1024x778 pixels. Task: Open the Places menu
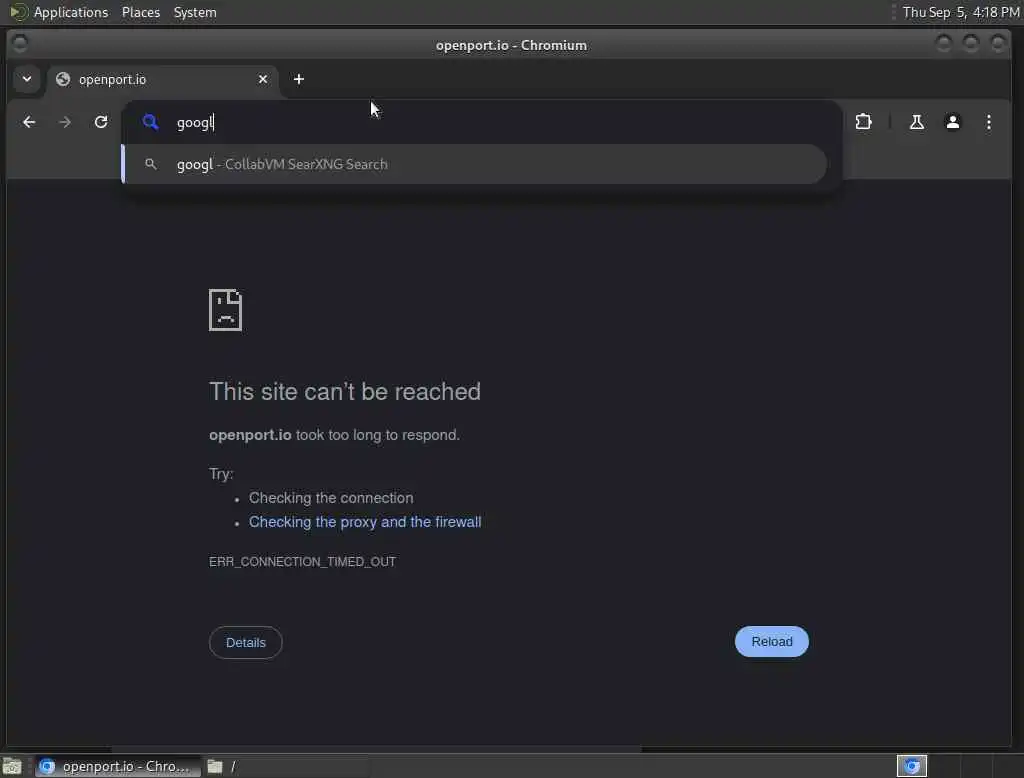140,12
